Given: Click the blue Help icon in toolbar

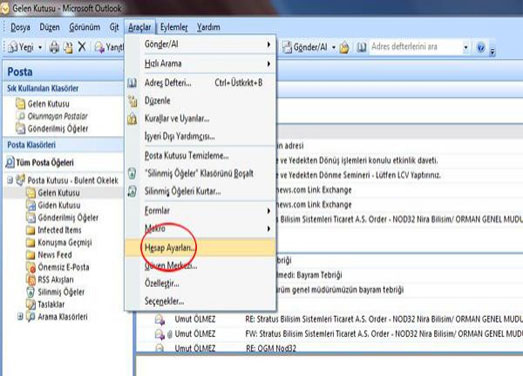Looking at the screenshot, I should click(x=481, y=47).
